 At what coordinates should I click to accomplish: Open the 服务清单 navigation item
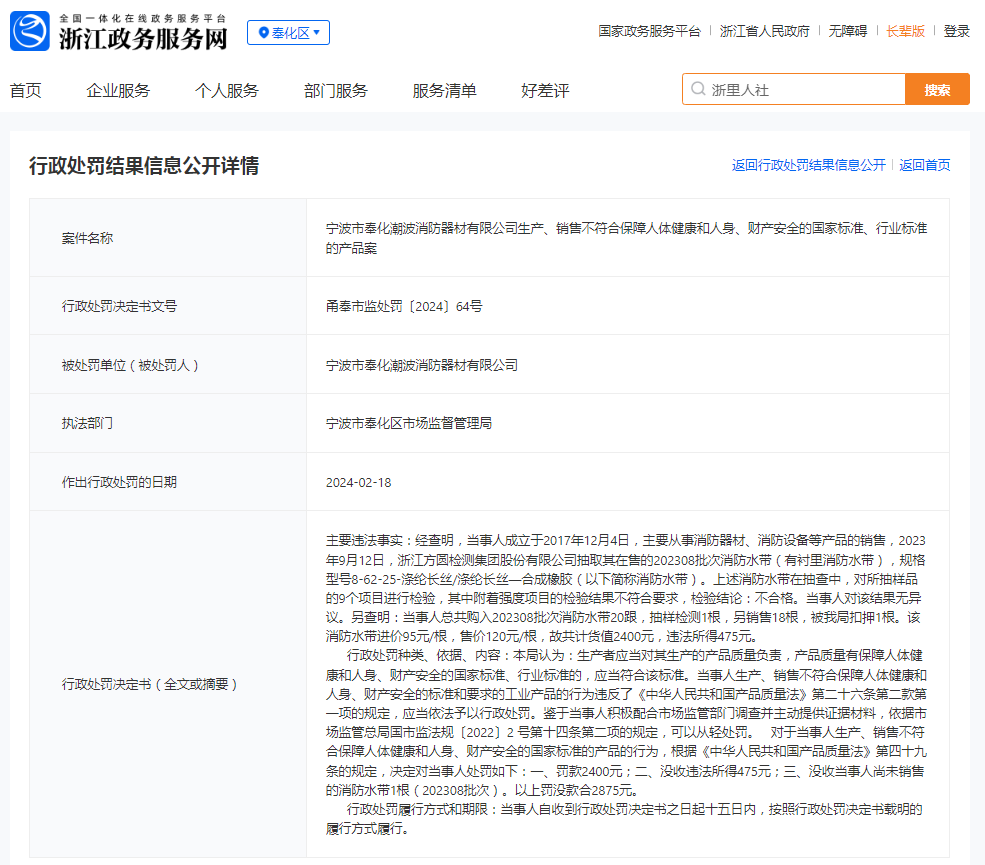click(x=444, y=90)
